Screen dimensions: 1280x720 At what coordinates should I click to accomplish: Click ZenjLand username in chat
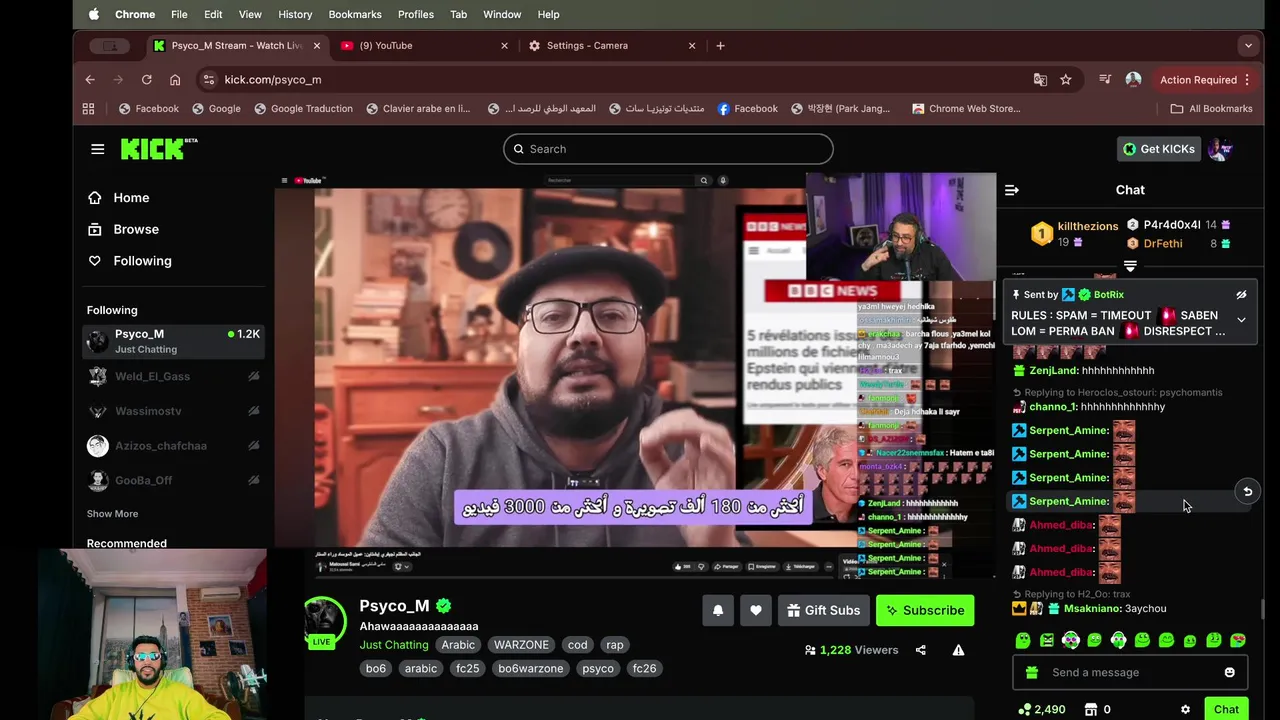point(1053,371)
